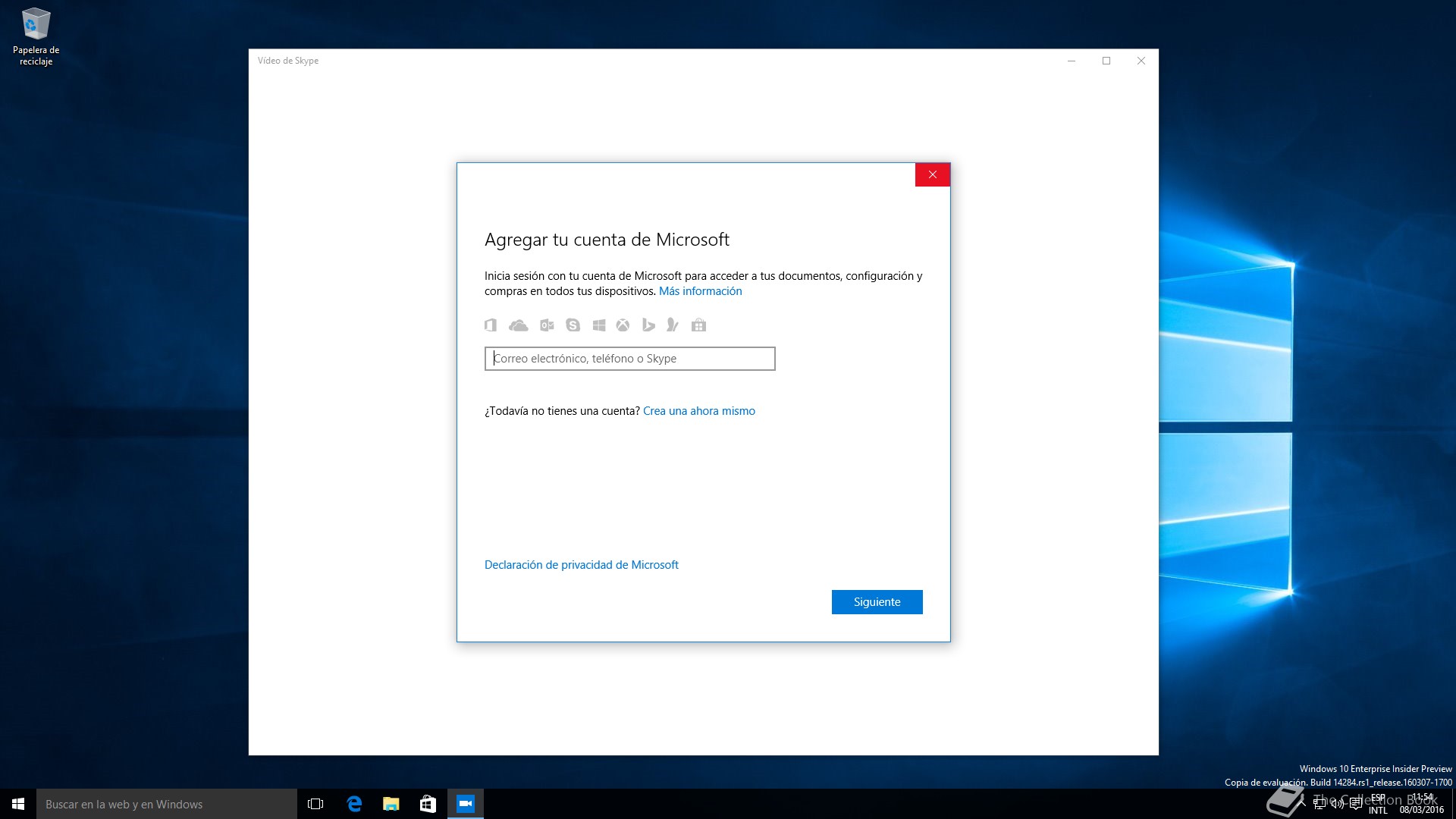Open File Explorer from the taskbar
The image size is (1456, 819).
pyautogui.click(x=391, y=804)
